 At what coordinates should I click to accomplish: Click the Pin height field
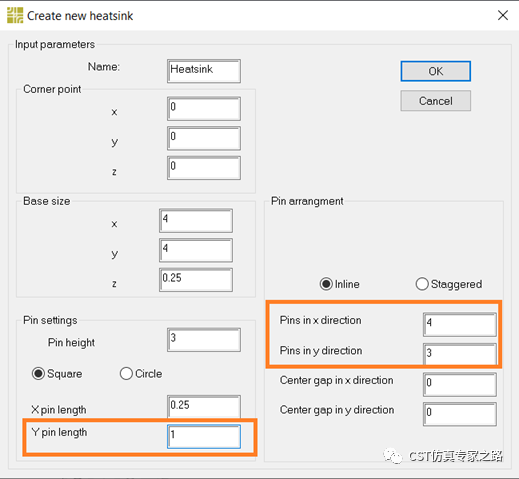click(204, 340)
